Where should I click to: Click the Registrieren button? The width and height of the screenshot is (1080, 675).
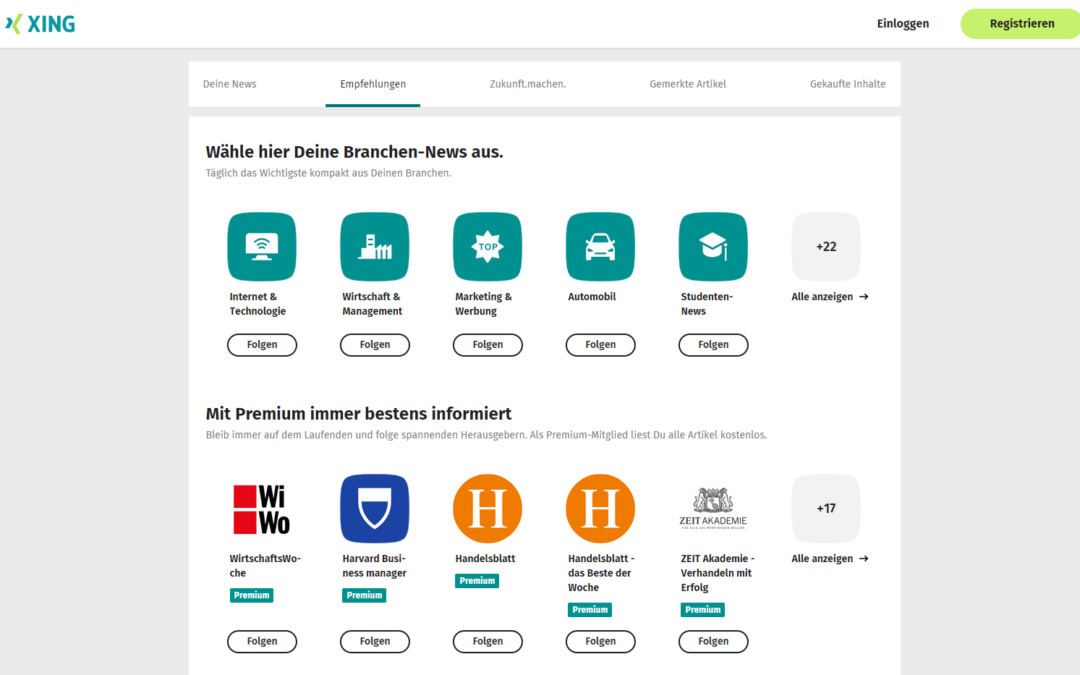pyautogui.click(x=1021, y=23)
